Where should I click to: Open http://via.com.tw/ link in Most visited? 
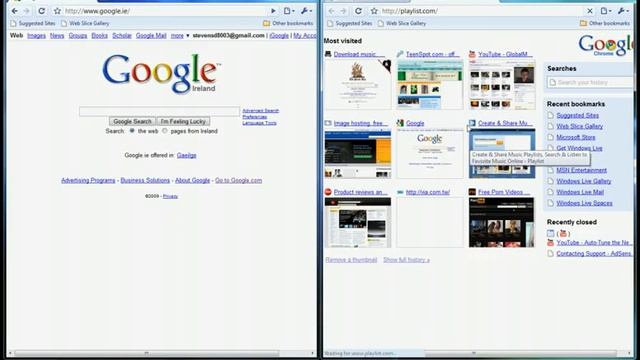(427, 192)
